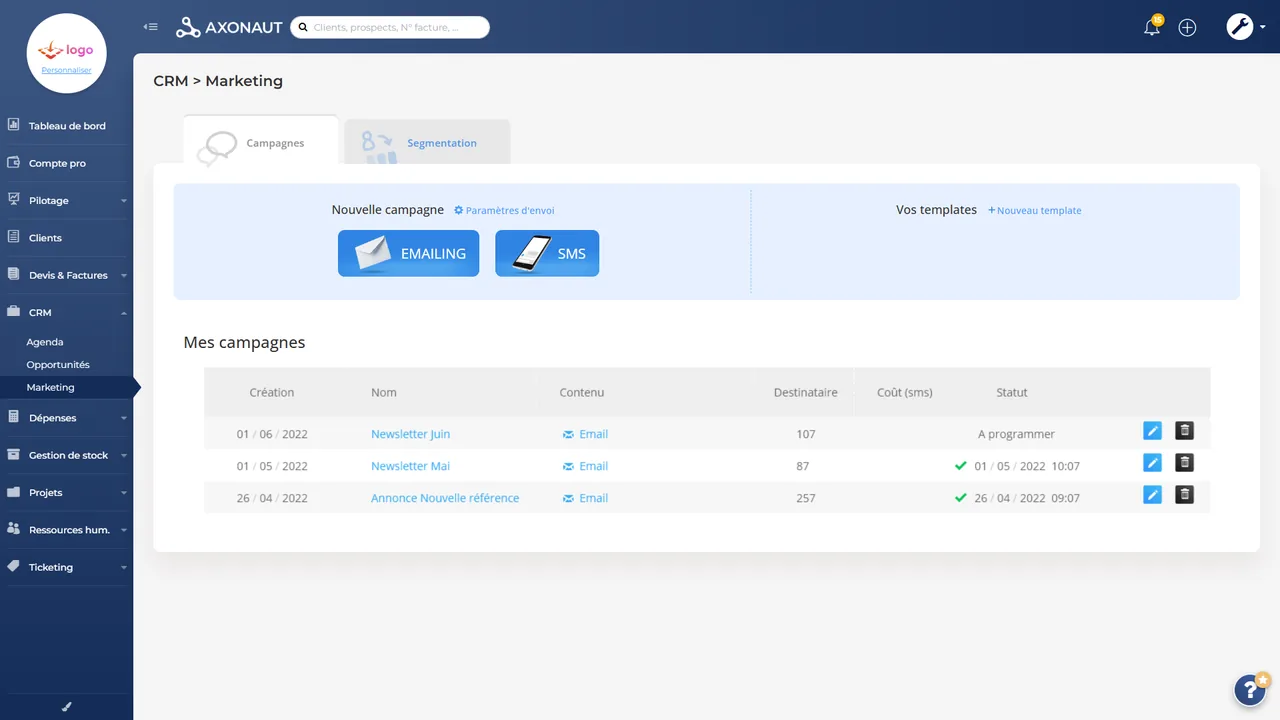
Task: Click the Destinataire column header
Action: (806, 393)
